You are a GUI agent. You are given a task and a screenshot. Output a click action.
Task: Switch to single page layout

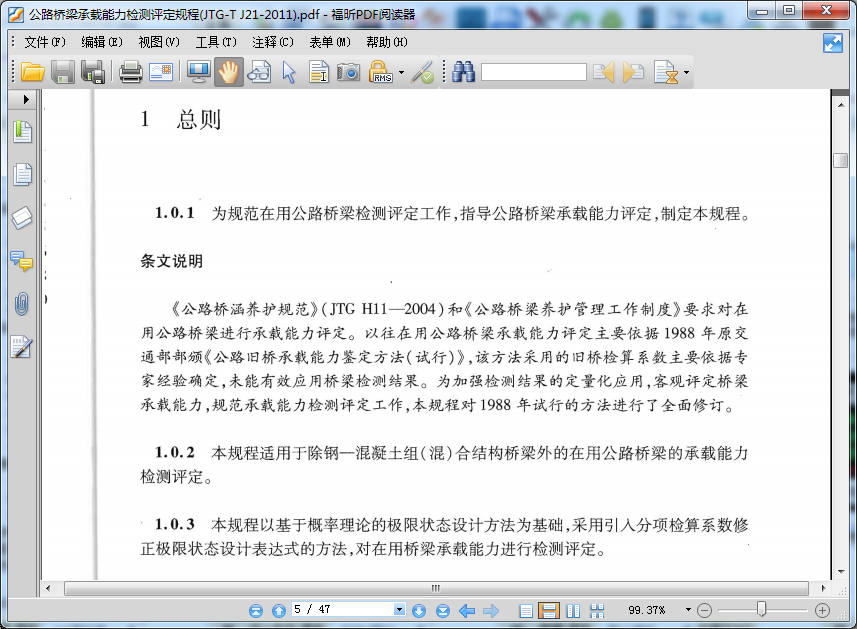tap(526, 610)
